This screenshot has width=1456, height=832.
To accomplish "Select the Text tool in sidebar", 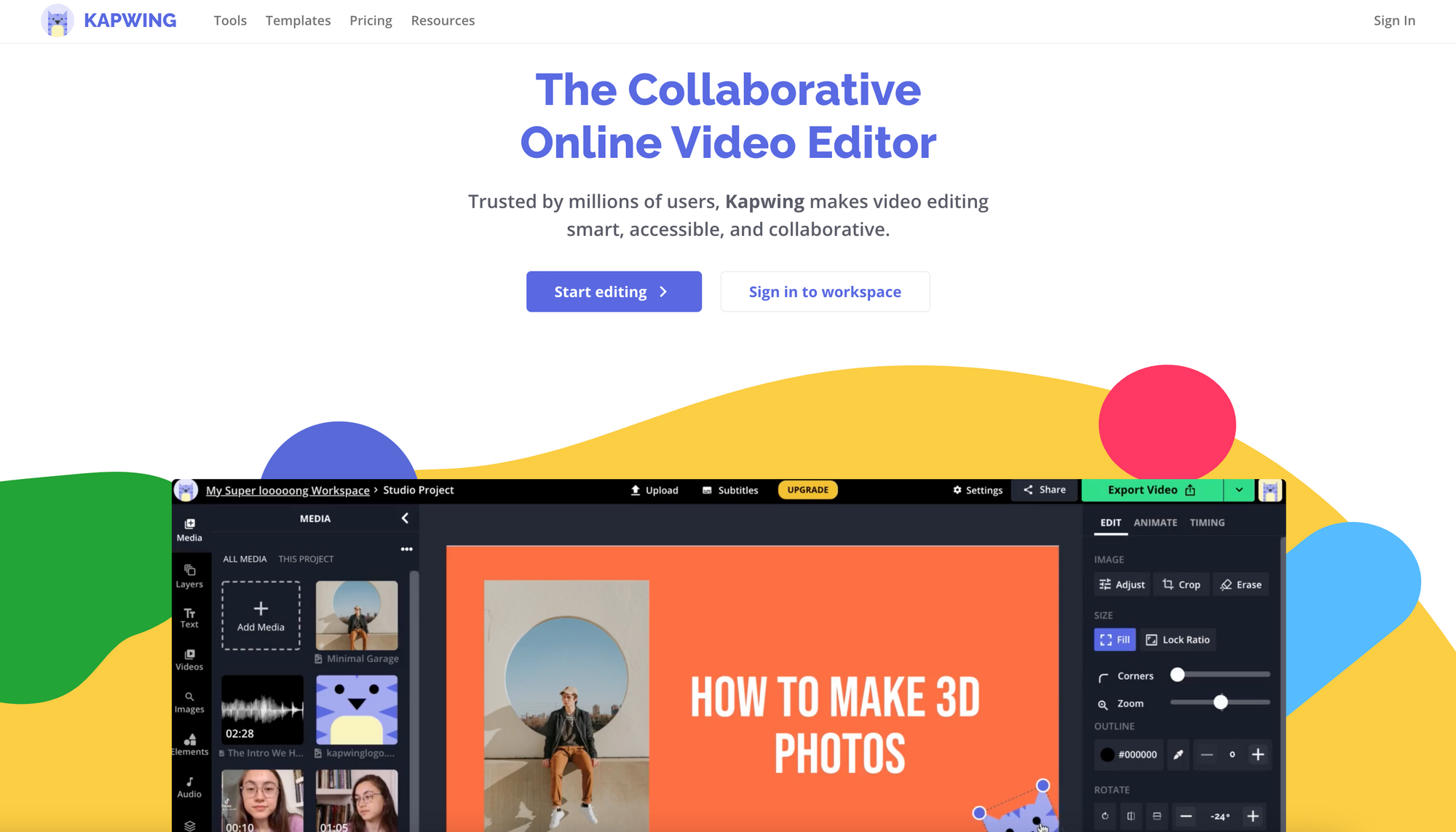I will pos(189,617).
